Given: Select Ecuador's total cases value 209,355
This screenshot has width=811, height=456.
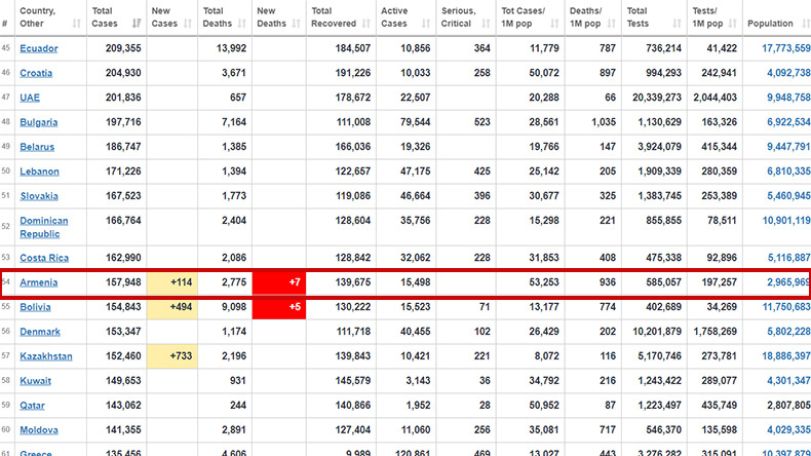Looking at the screenshot, I should [x=123, y=49].
